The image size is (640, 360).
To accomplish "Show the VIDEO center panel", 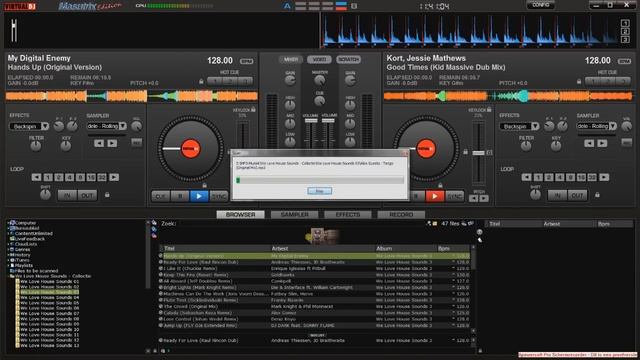I will 319,60.
